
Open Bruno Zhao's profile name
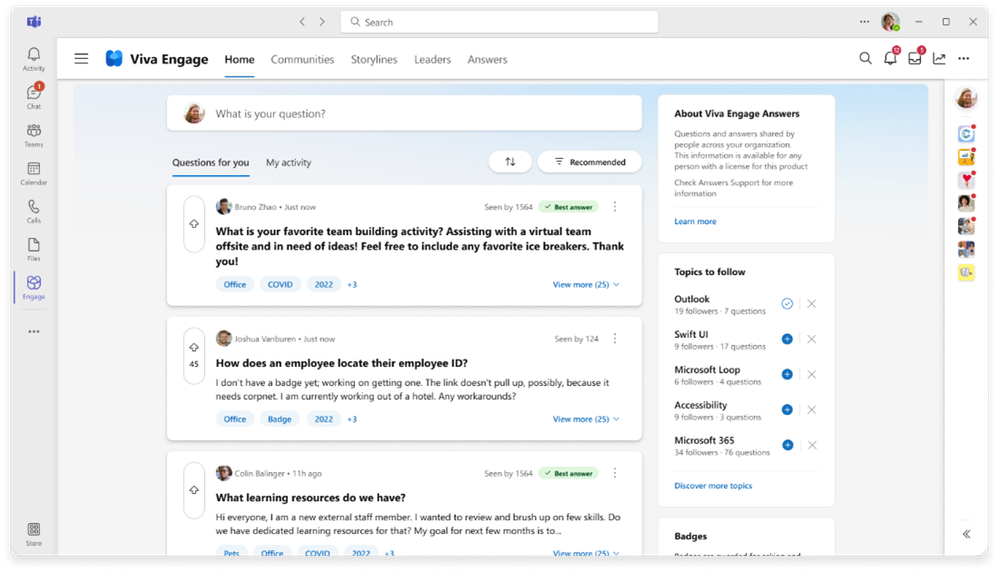(x=255, y=207)
